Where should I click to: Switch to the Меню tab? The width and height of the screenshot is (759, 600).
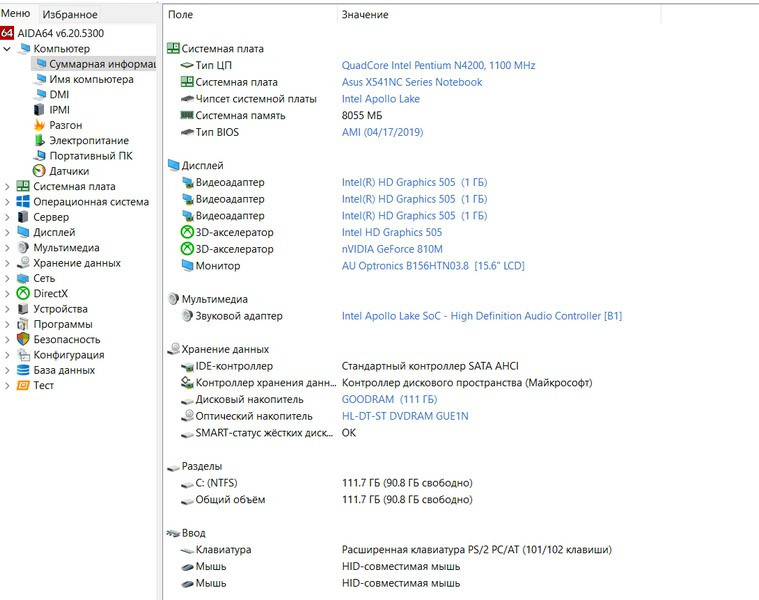click(x=15, y=14)
